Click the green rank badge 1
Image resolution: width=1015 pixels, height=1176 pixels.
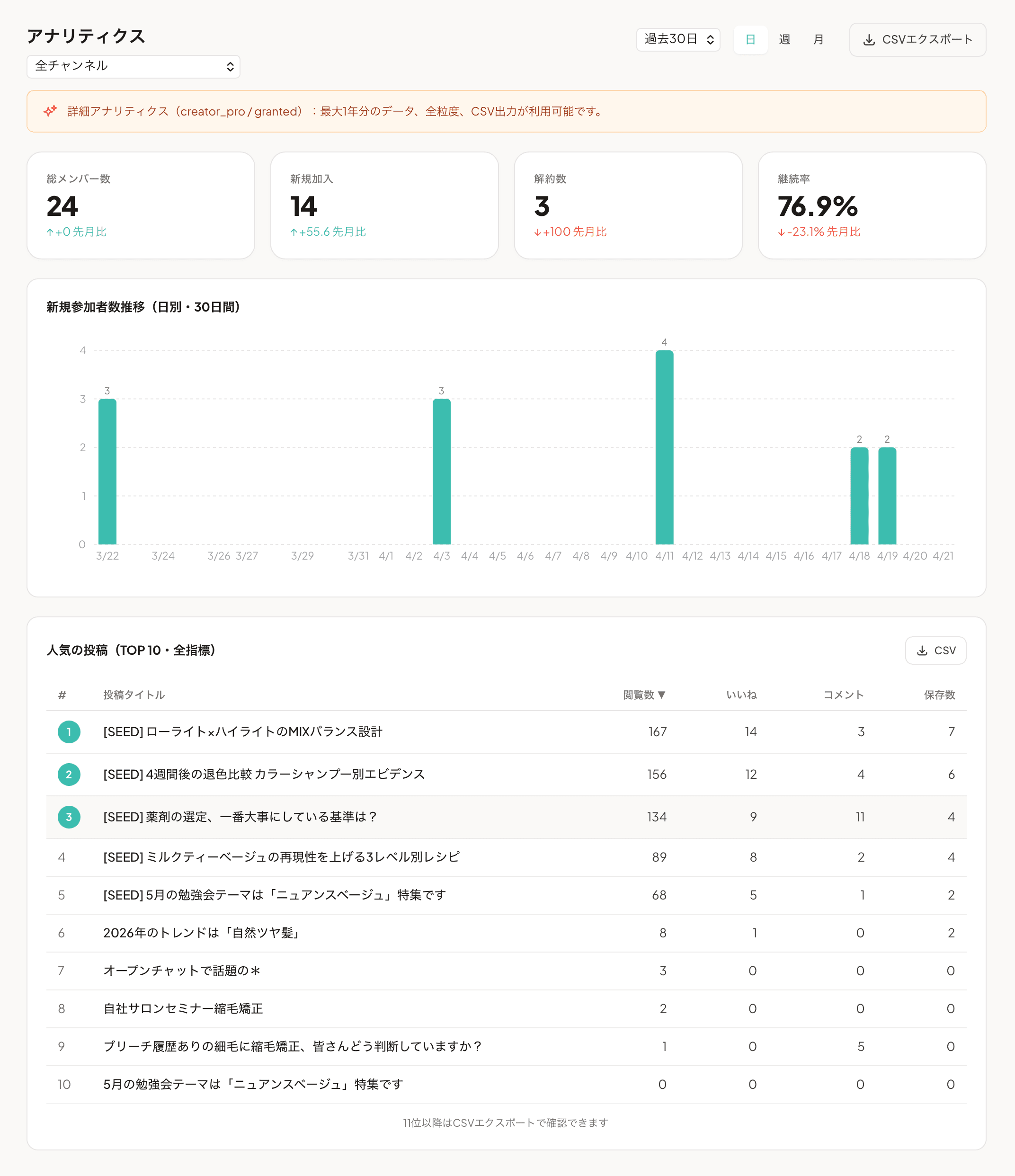(x=69, y=731)
